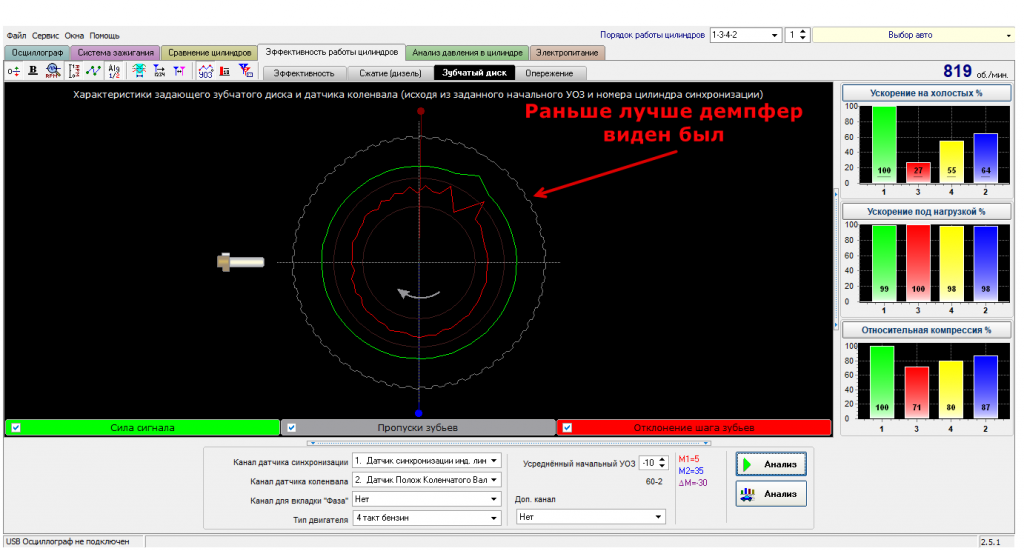Open the Доп. канал dropdown

click(590, 517)
